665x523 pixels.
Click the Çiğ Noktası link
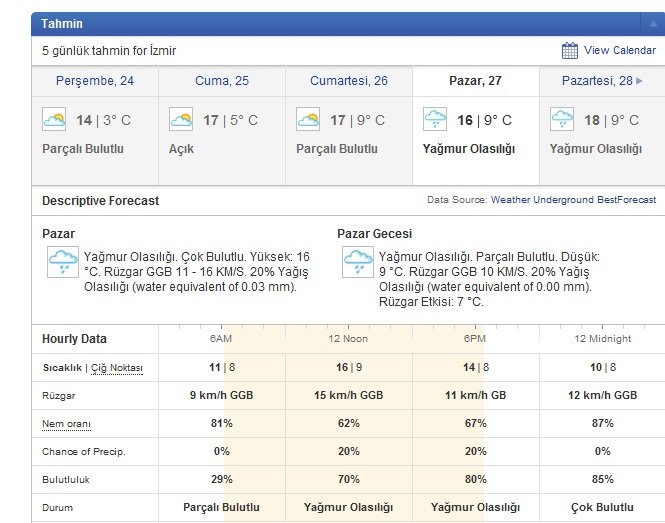pyautogui.click(x=117, y=368)
